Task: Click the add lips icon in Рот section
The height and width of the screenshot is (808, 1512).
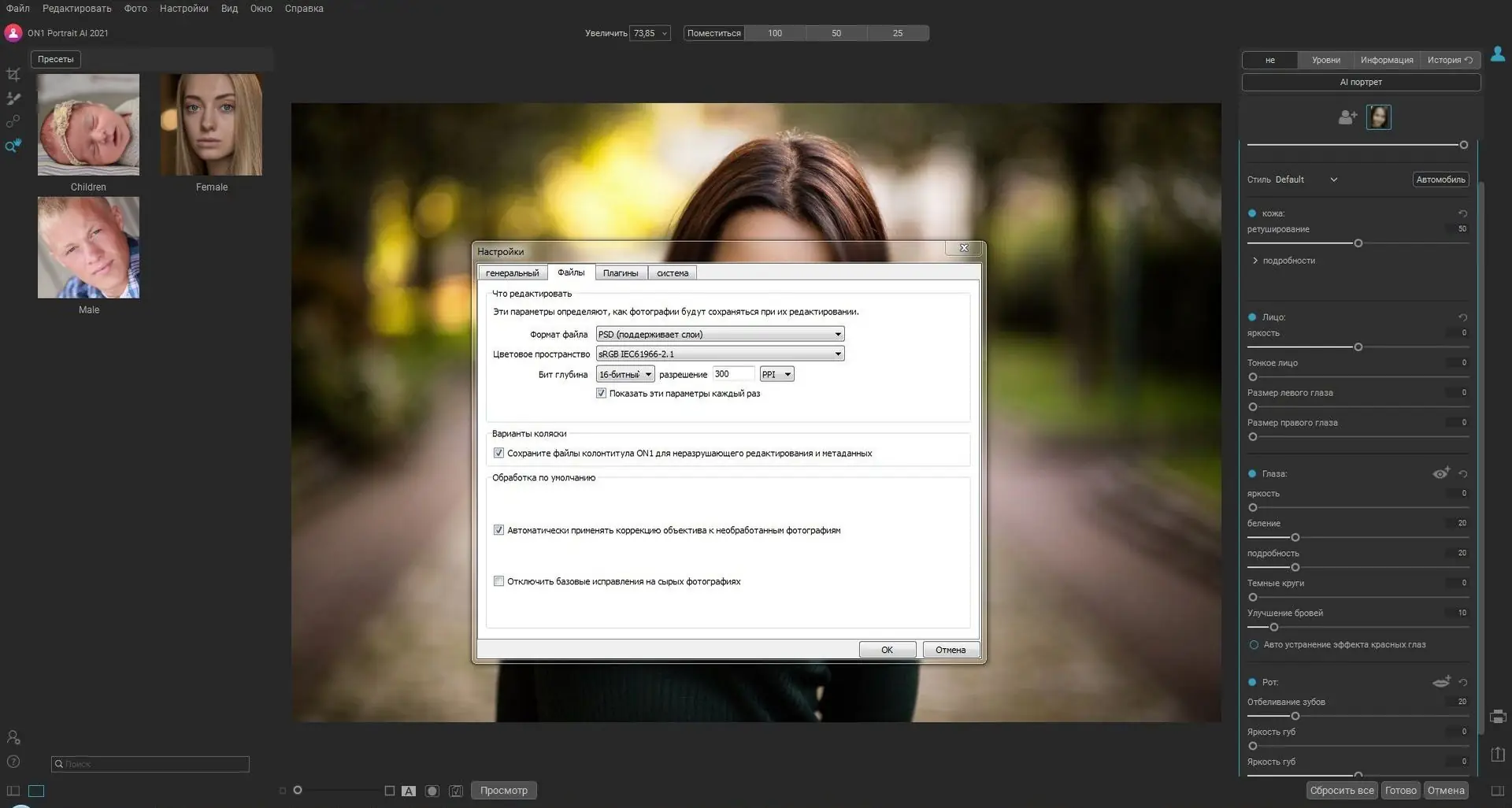Action: (1441, 682)
